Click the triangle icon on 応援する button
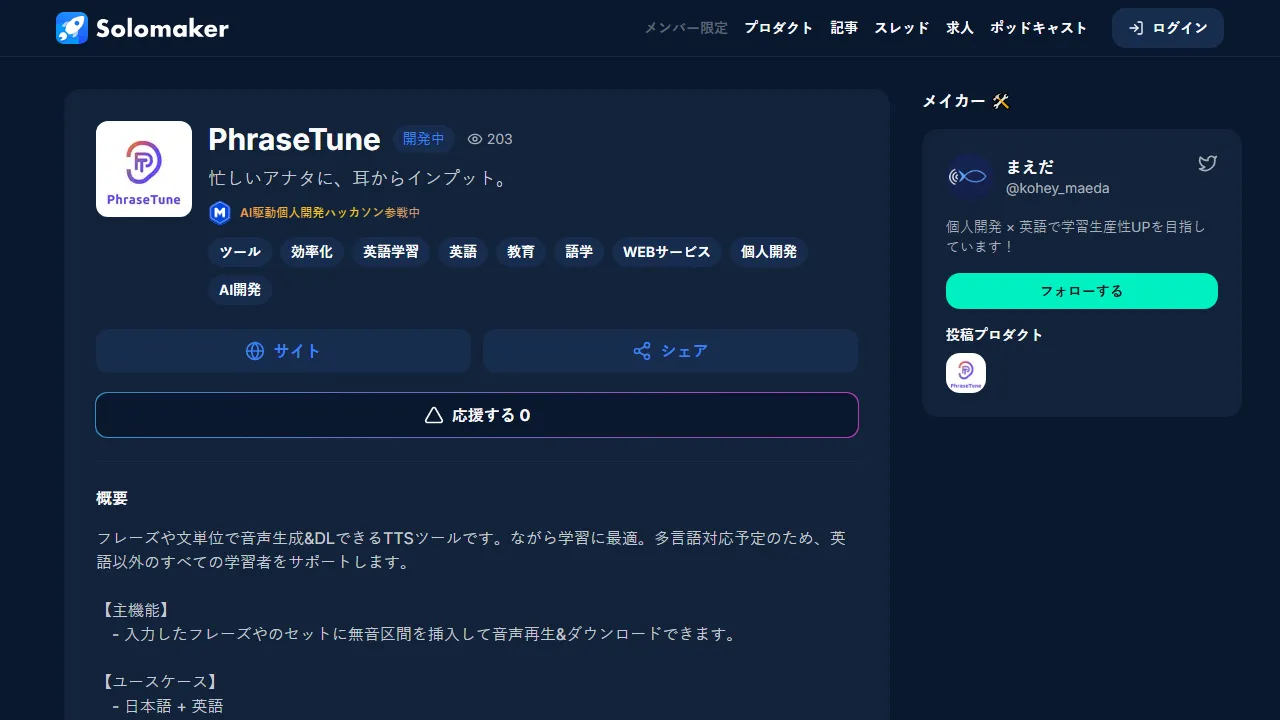This screenshot has height=720, width=1280. click(432, 414)
